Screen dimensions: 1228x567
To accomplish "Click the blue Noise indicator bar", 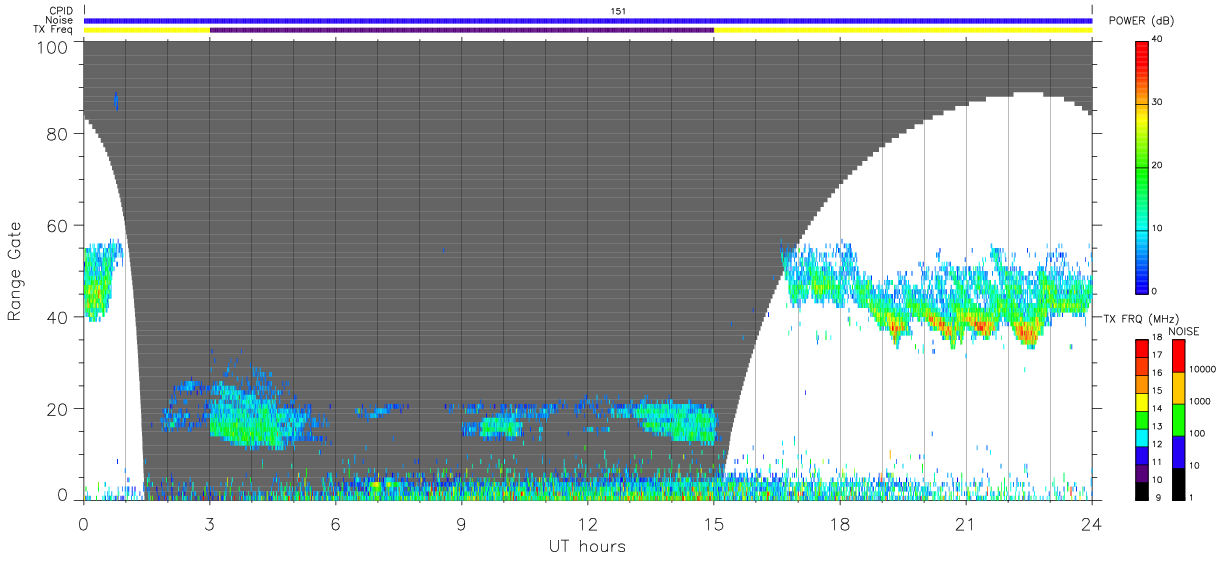I will pyautogui.click(x=588, y=20).
